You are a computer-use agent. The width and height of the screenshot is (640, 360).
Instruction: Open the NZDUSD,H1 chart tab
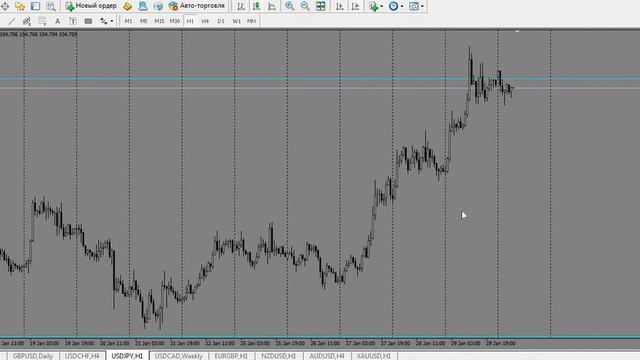click(x=278, y=356)
